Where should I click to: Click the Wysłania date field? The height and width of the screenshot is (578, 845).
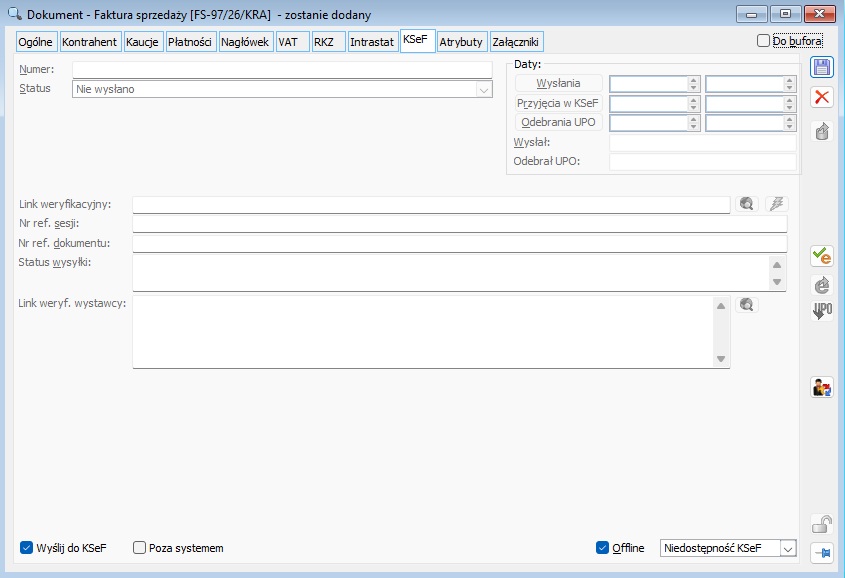click(x=649, y=83)
